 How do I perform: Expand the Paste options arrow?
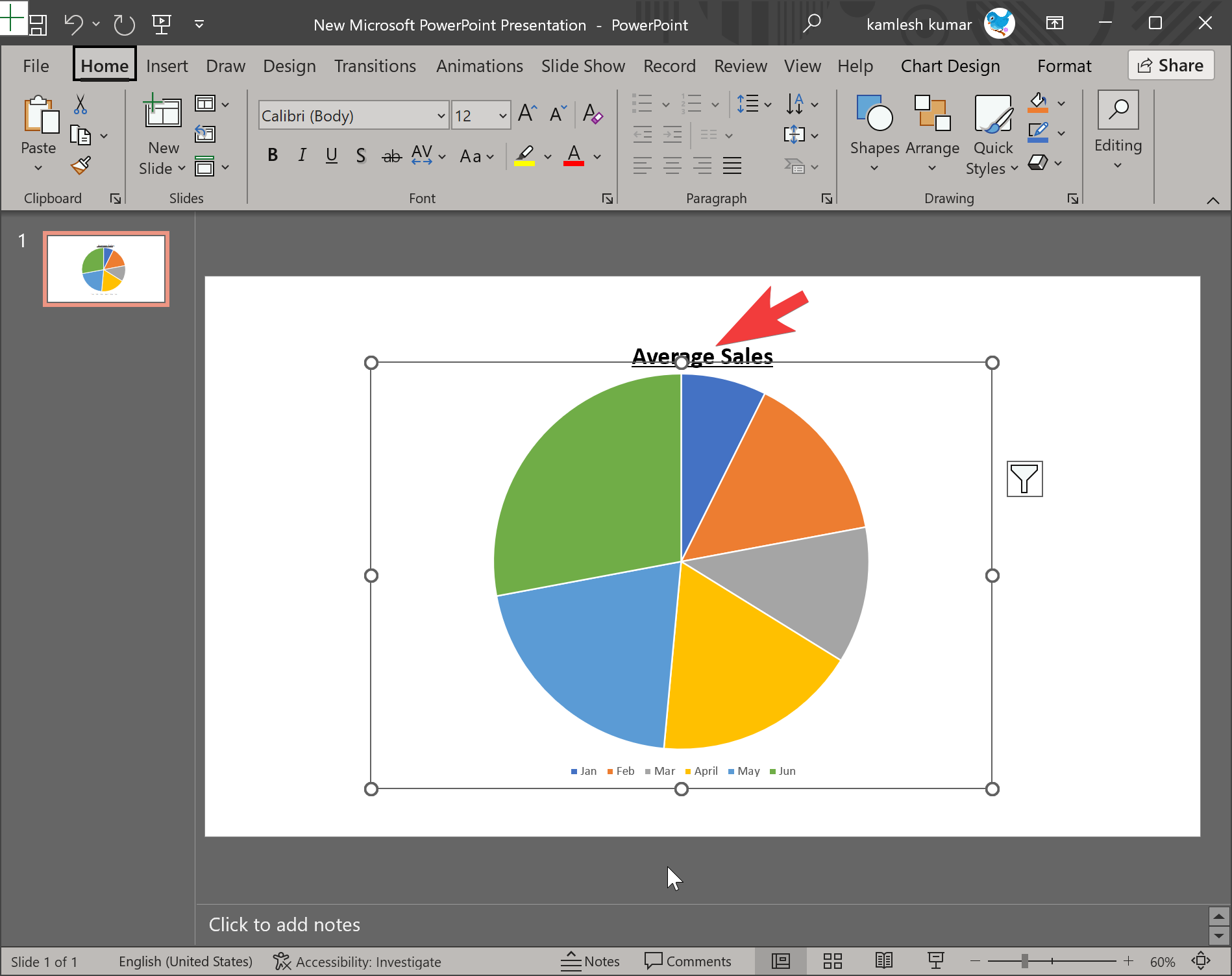pyautogui.click(x=38, y=169)
